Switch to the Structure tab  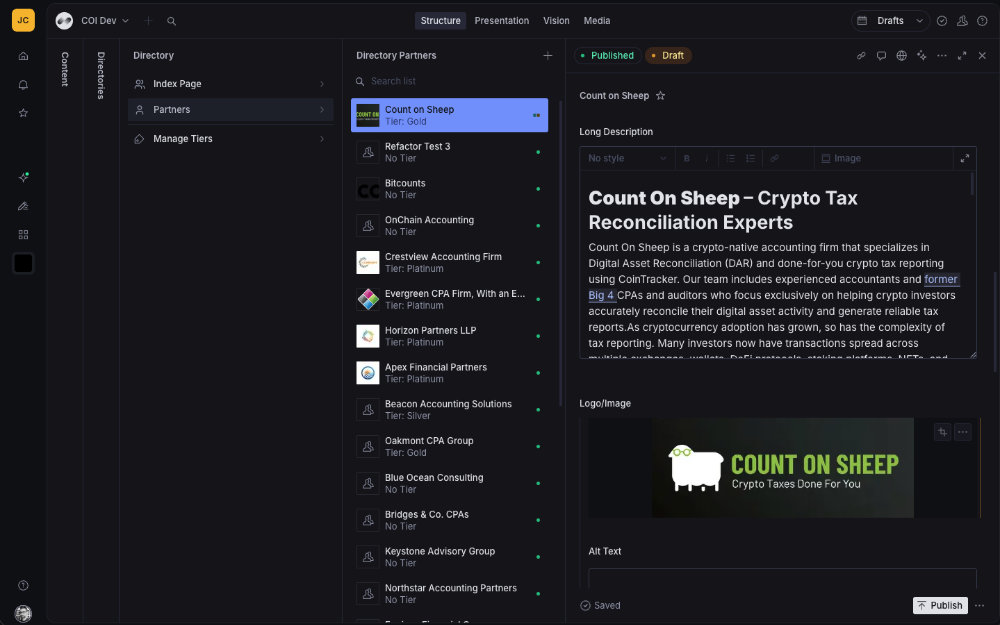point(440,21)
